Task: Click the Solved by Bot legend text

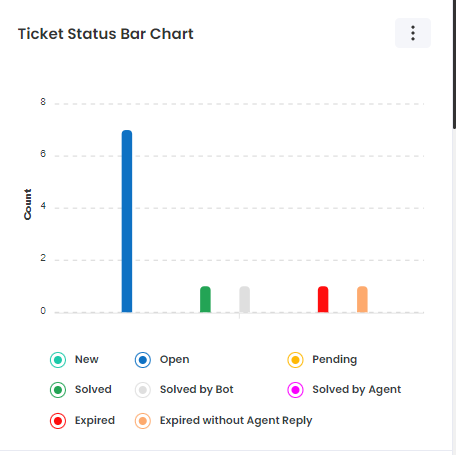Action: [x=197, y=390]
